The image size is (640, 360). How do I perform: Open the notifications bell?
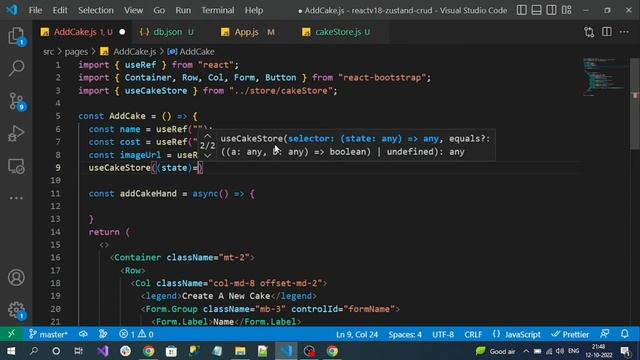[624, 334]
